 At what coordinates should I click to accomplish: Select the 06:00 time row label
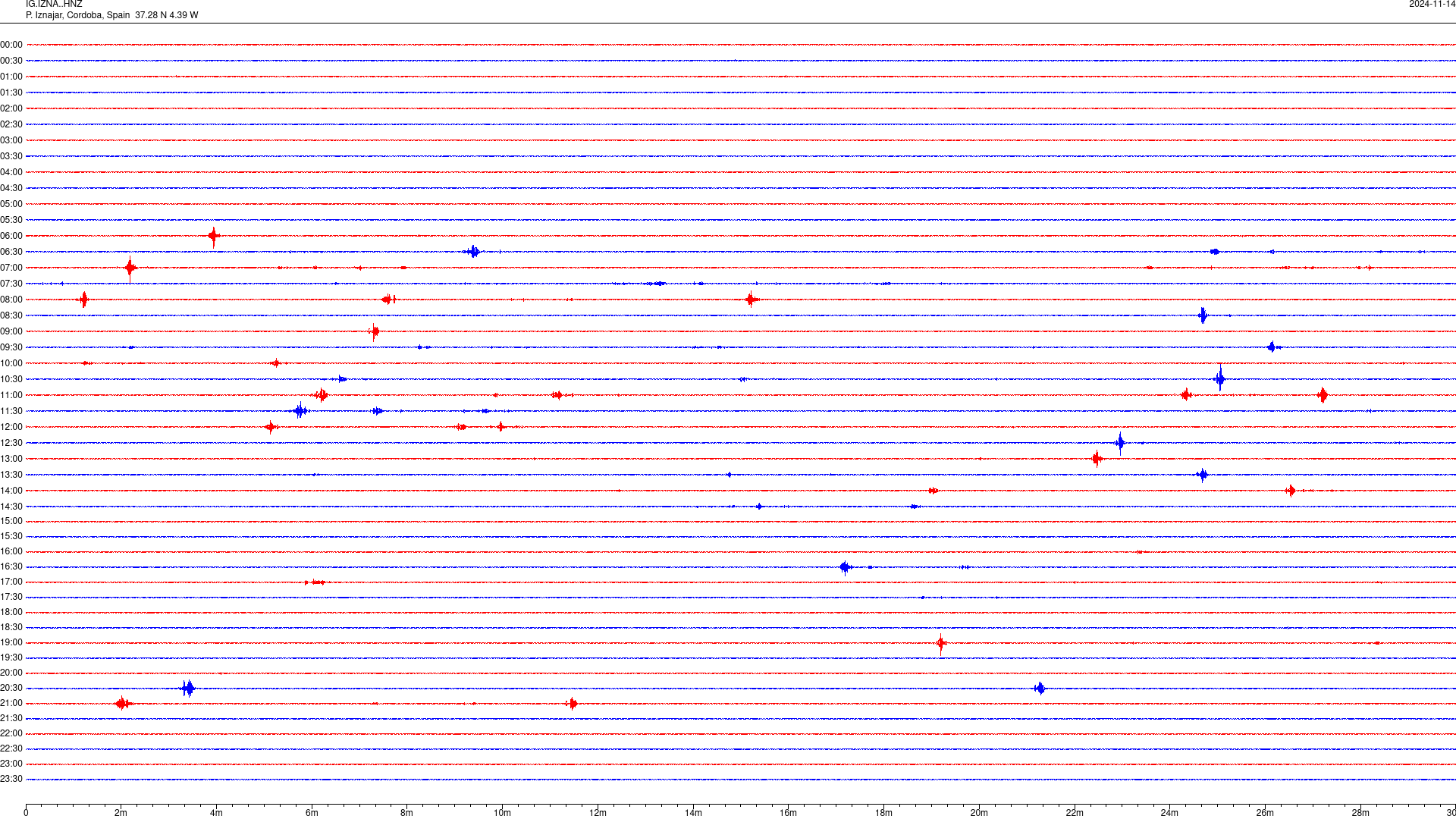coord(11,236)
